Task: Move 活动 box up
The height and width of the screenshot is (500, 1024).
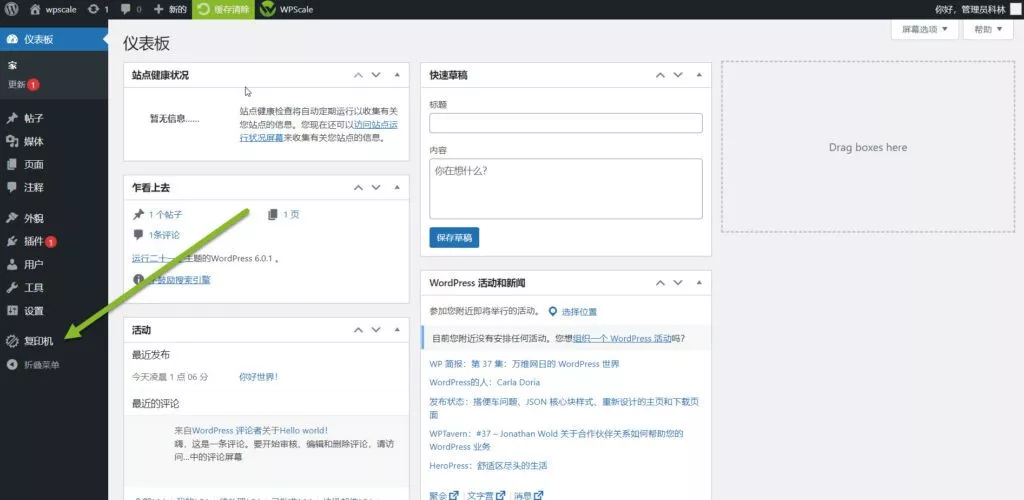Action: pos(358,330)
